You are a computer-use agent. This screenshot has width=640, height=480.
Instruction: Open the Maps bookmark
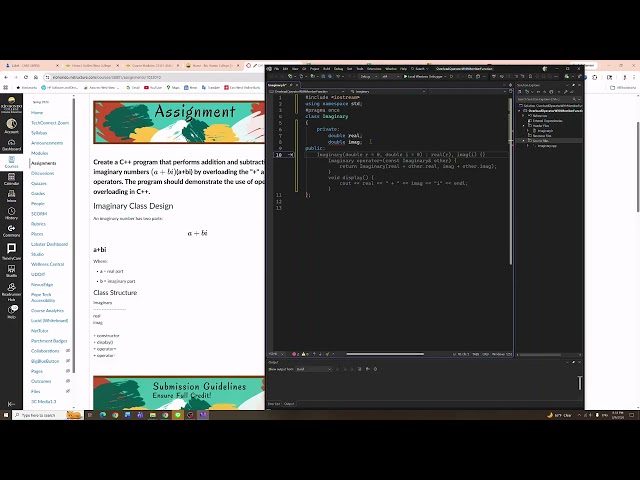pyautogui.click(x=173, y=87)
